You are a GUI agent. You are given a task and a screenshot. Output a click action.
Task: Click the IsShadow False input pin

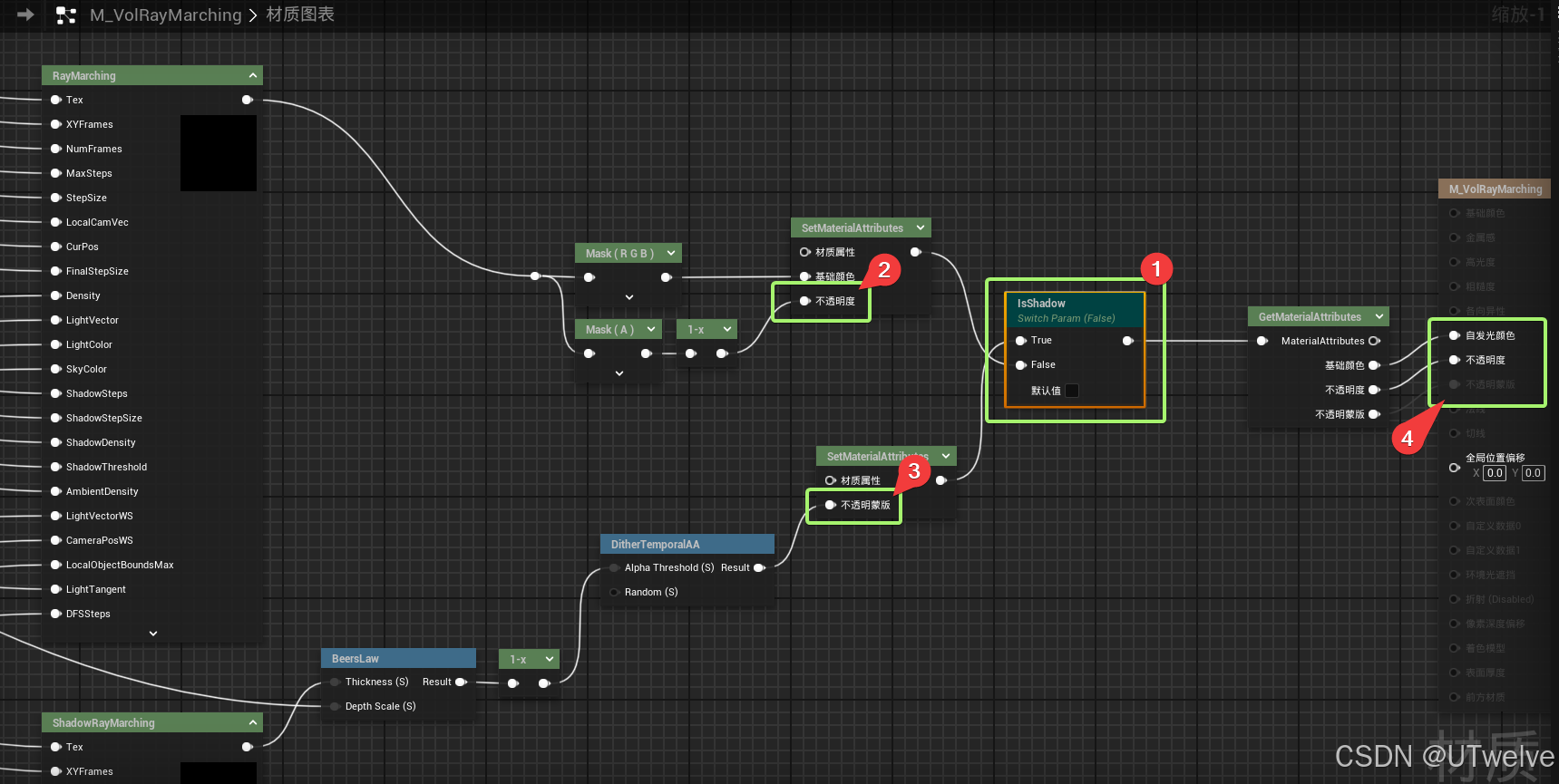(1021, 365)
